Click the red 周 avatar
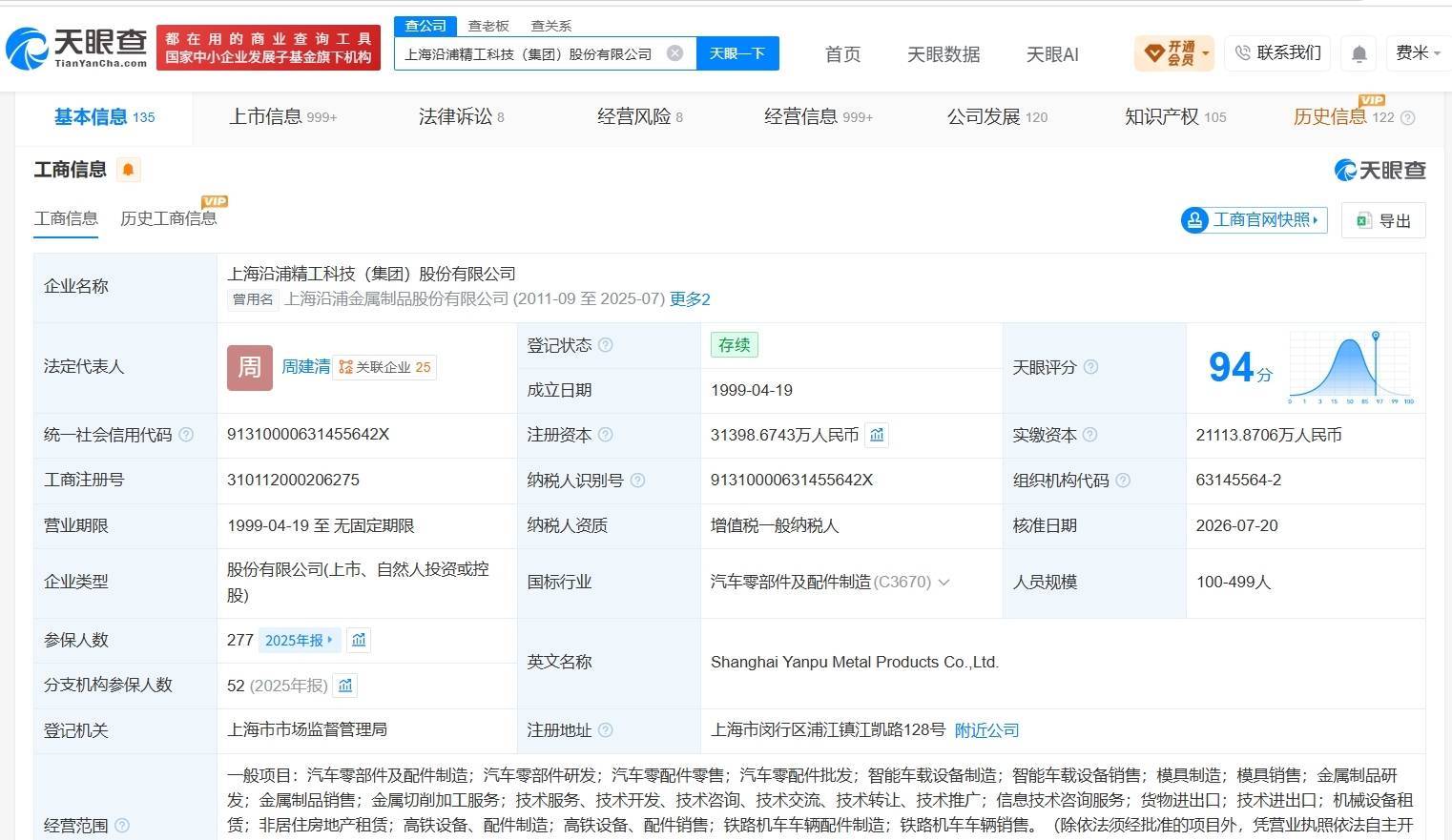This screenshot has height=840, width=1452. coord(250,367)
